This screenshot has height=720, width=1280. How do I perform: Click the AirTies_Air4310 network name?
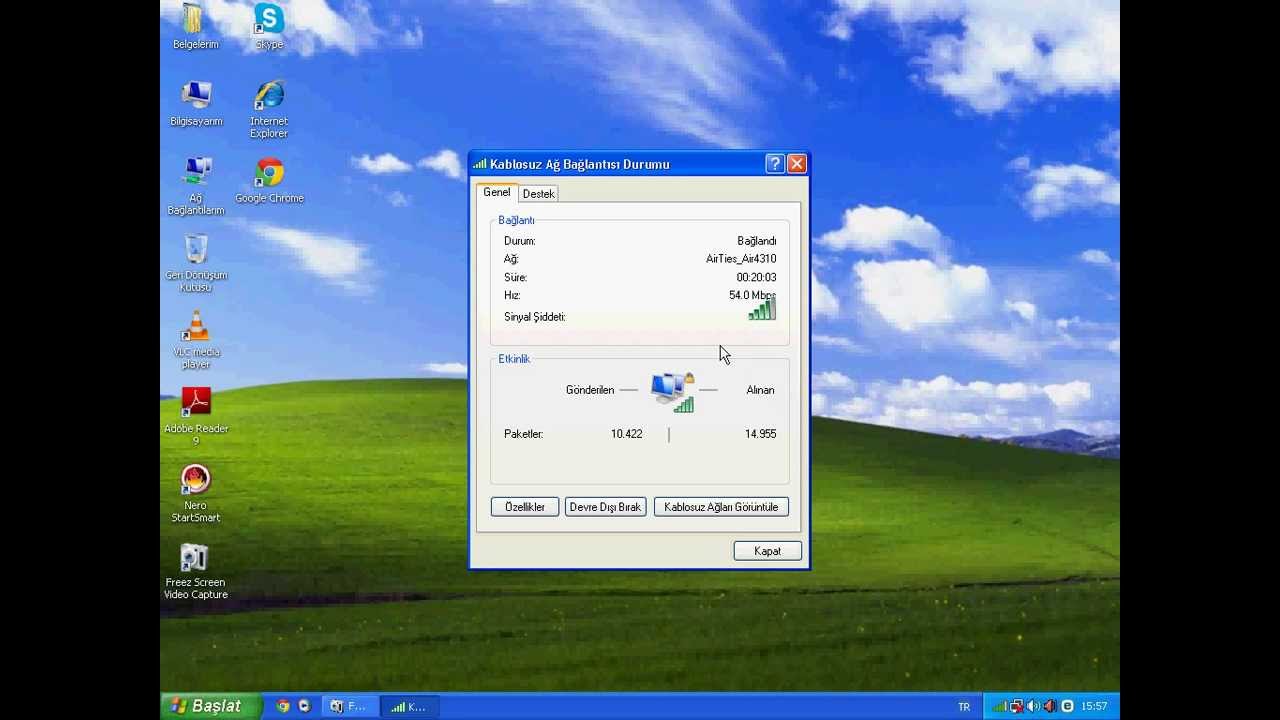tap(741, 259)
